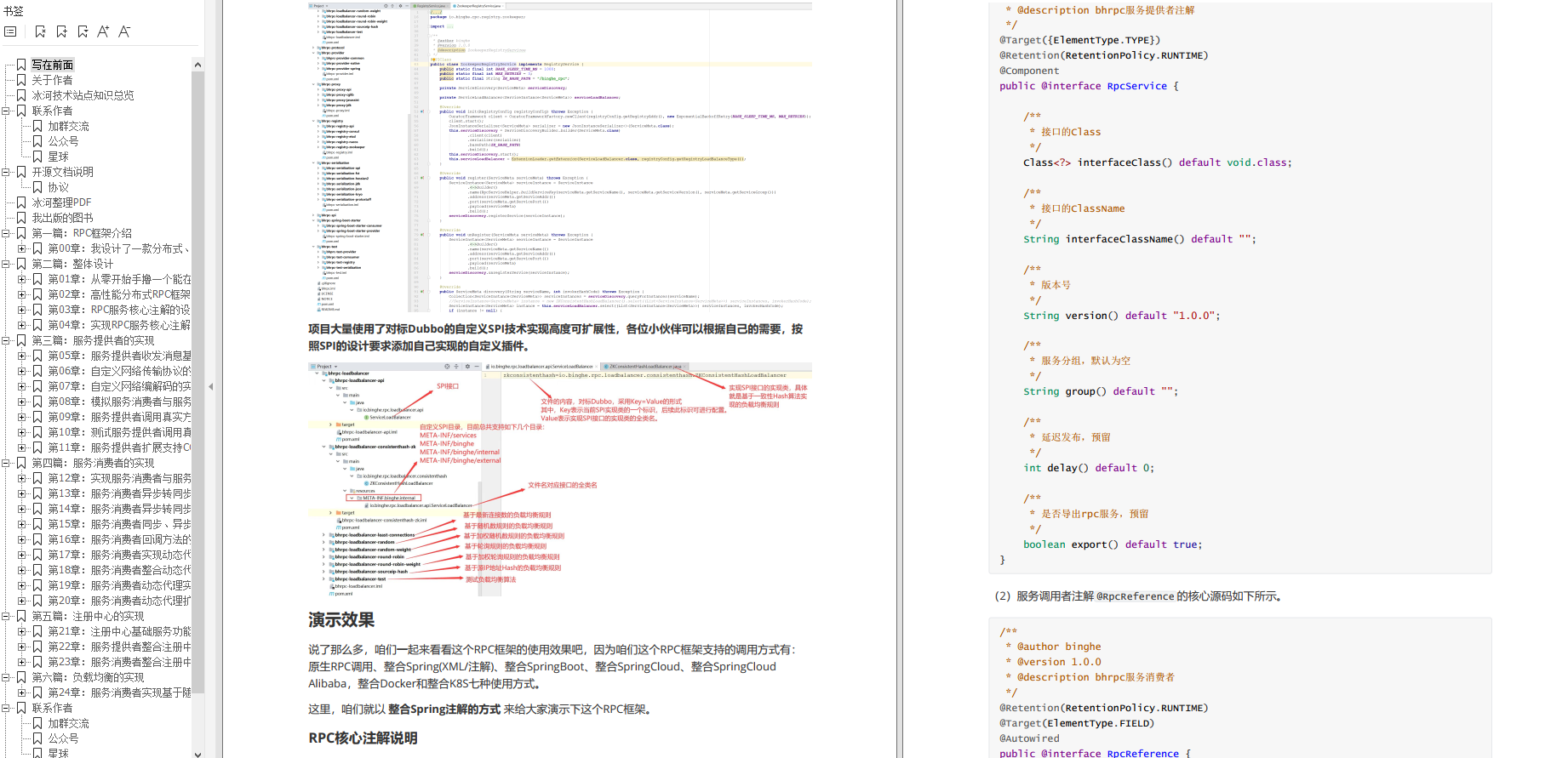Click the expand/collapse all bookmarks list icon
Image resolution: width=1568 pixels, height=758 pixels.
[10, 31]
